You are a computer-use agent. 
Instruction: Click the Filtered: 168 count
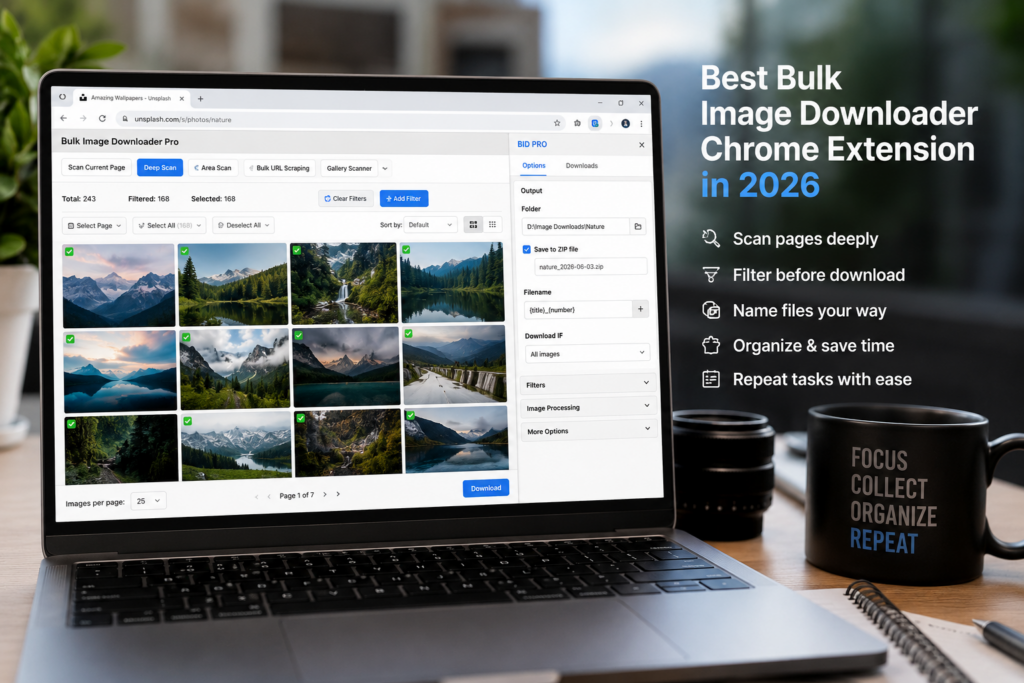149,199
